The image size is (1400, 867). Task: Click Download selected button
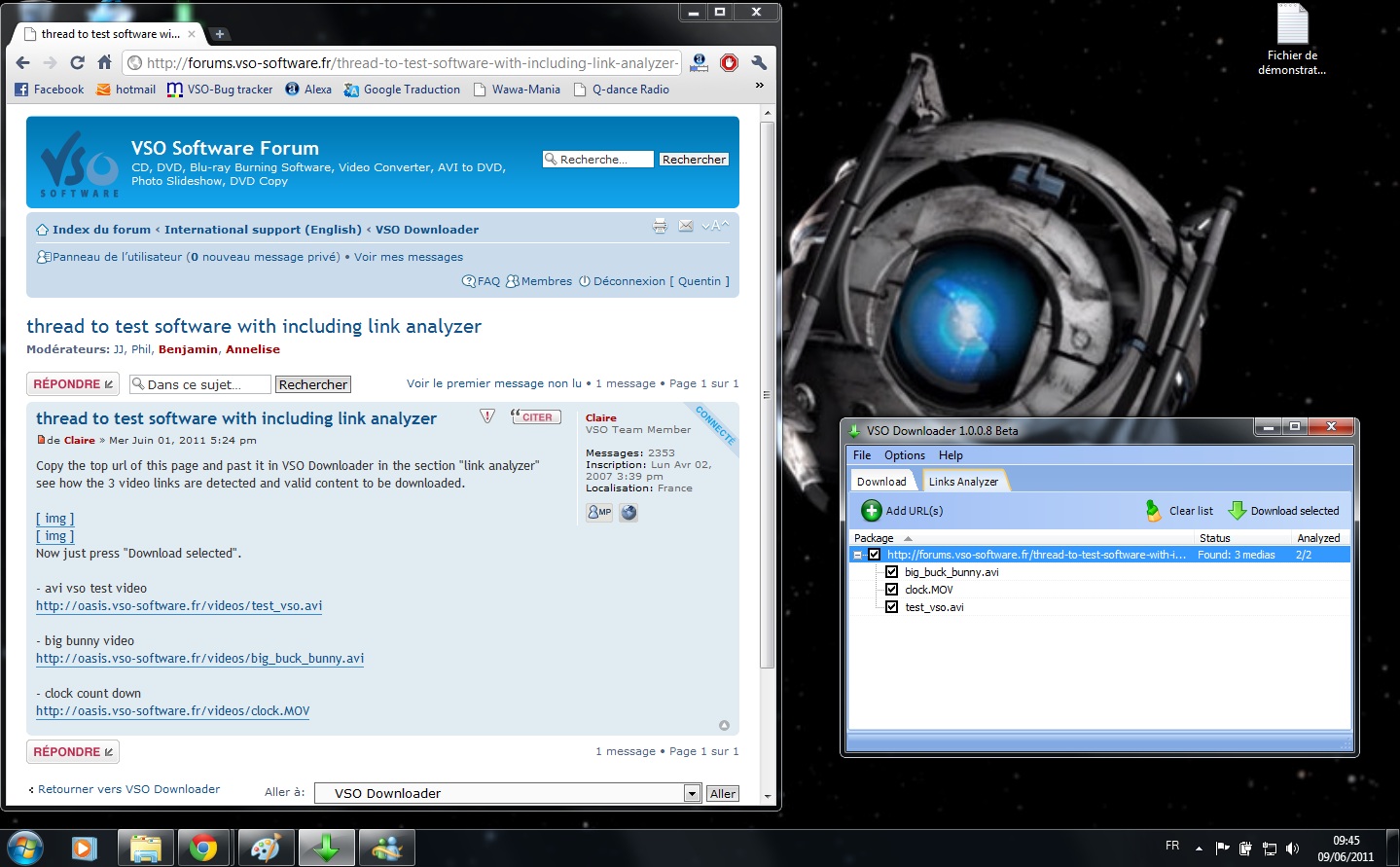click(1284, 511)
